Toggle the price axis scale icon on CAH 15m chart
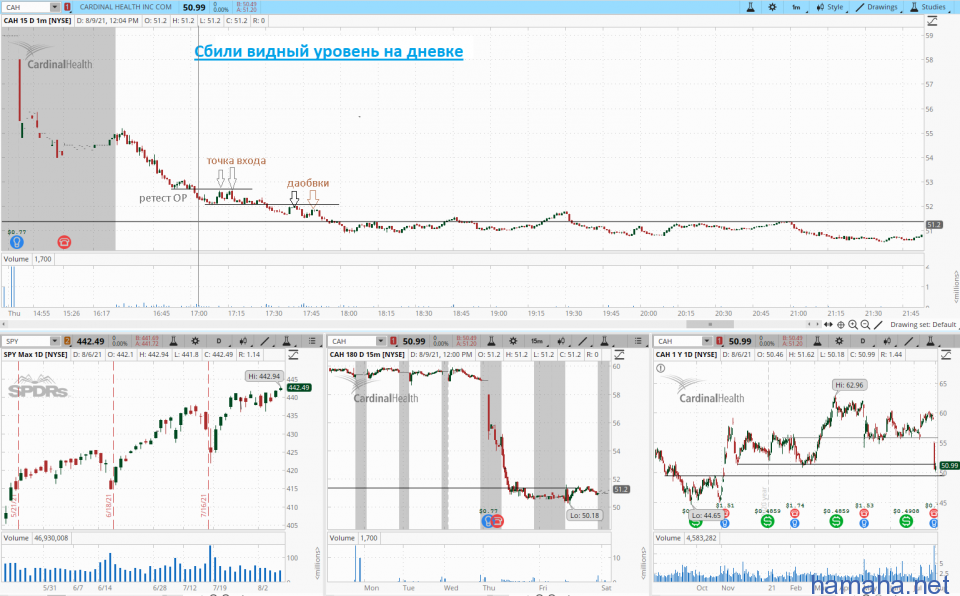 [x=619, y=355]
